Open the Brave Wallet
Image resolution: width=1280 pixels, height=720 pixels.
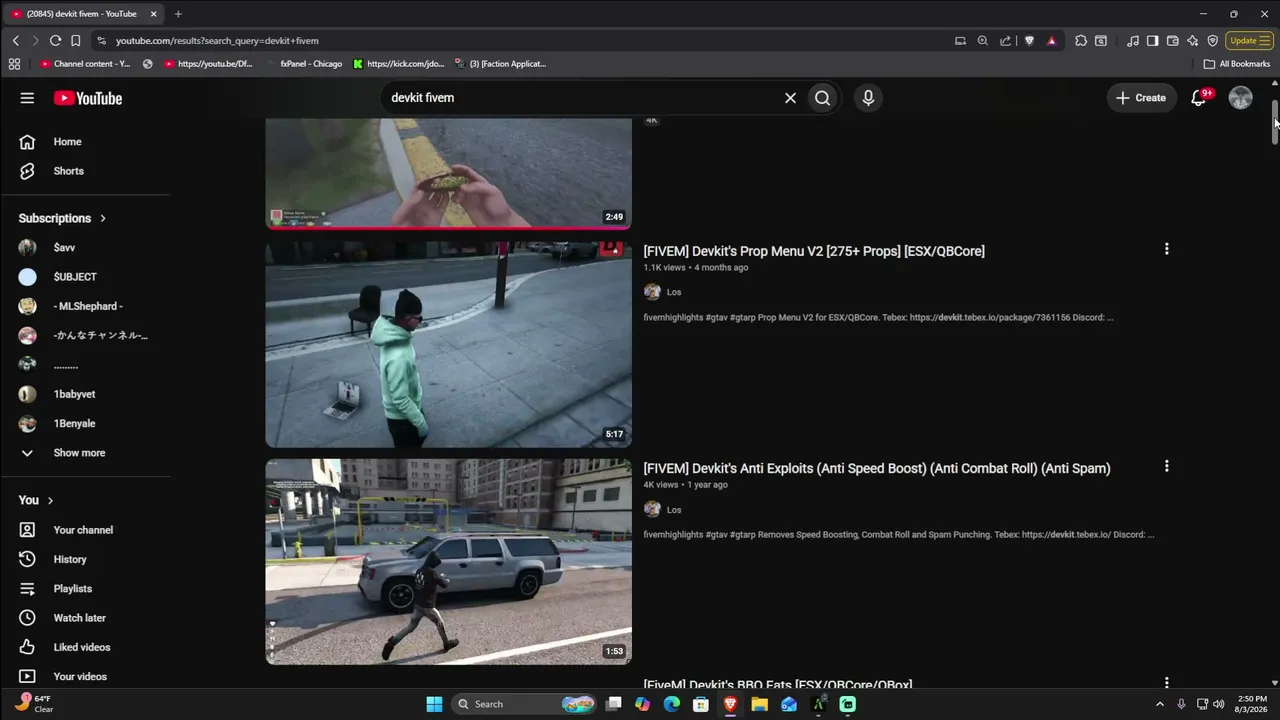[1173, 41]
